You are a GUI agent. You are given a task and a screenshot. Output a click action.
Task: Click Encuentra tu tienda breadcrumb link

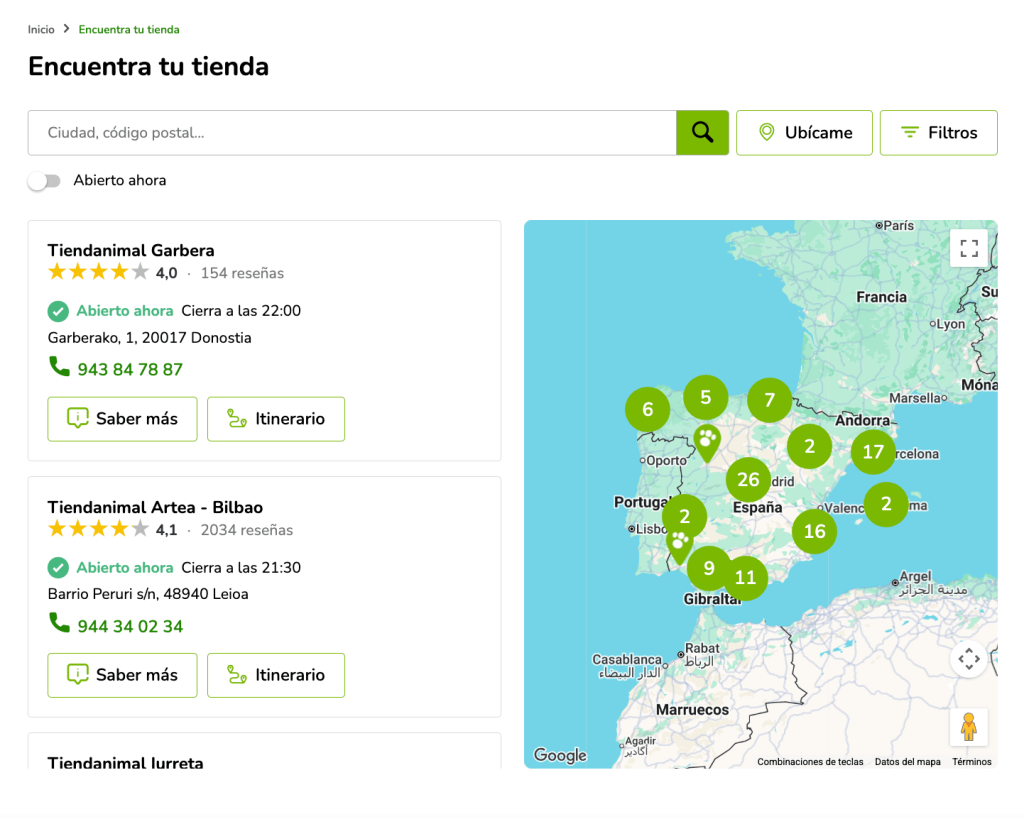point(129,29)
